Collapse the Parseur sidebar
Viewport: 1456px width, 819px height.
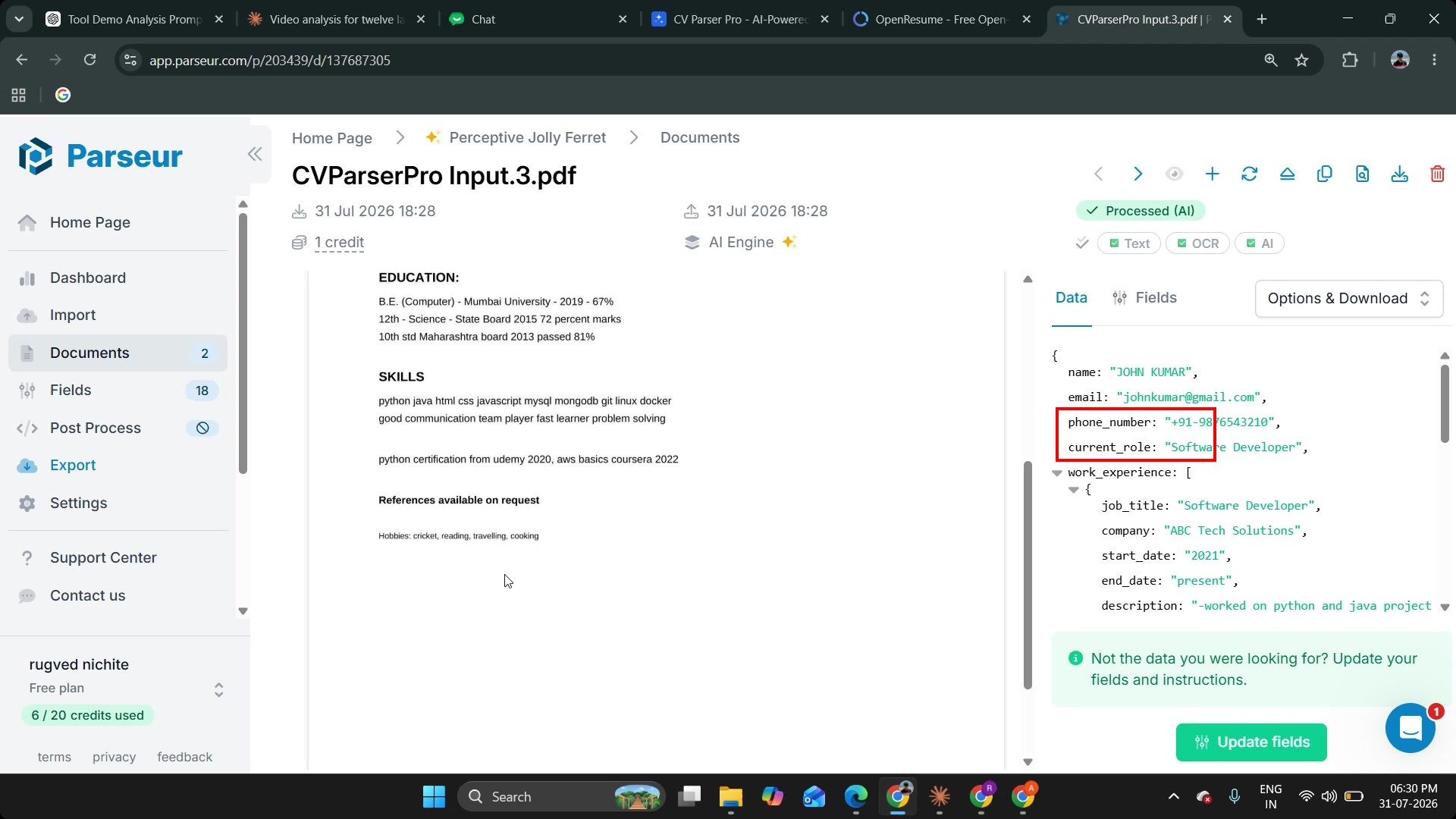point(255,155)
